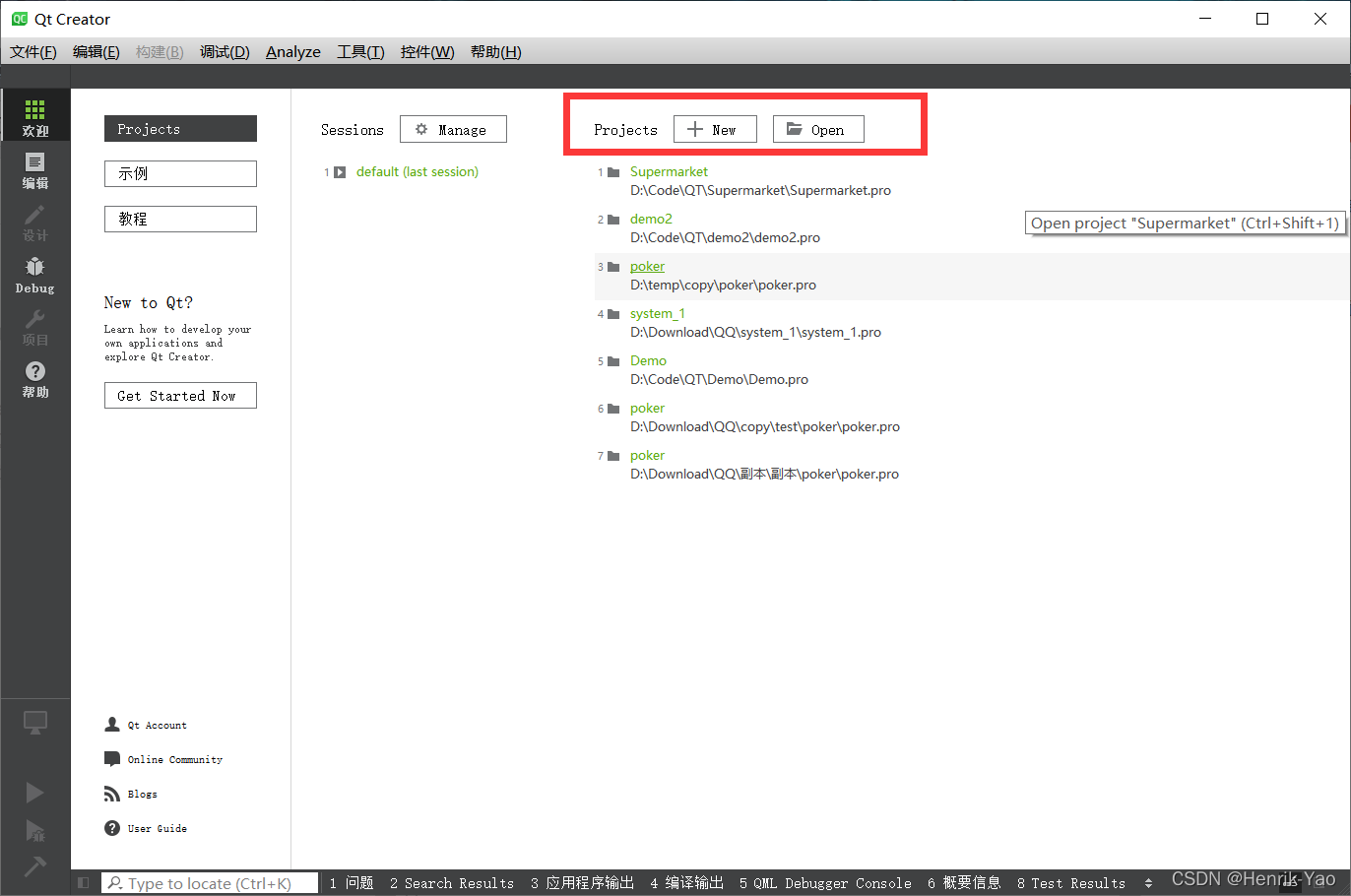
Task: Switch to the Debug mode
Action: pyautogui.click(x=34, y=275)
